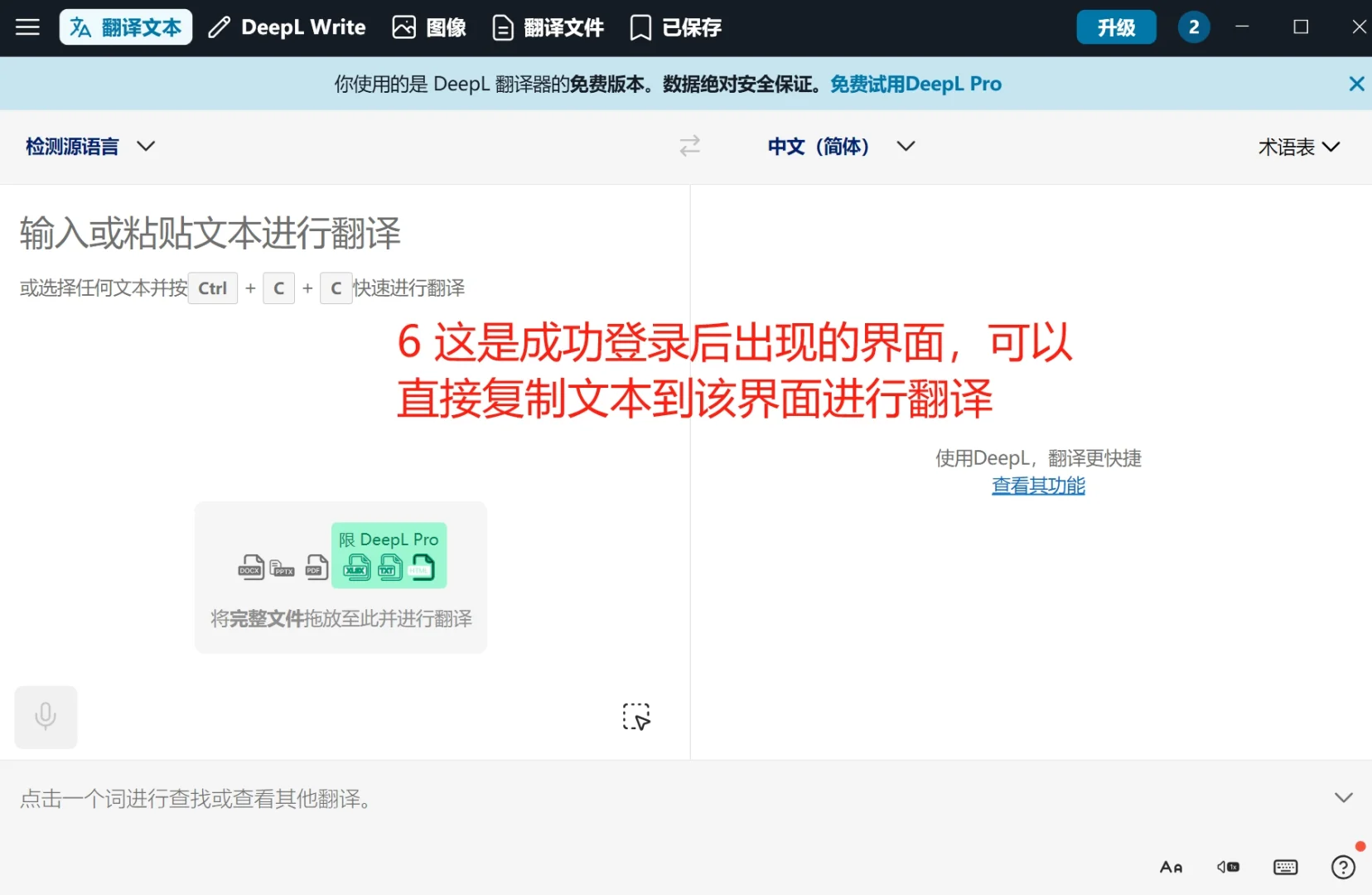Open the 图像 translation tab
The height and width of the screenshot is (895, 1372).
tap(429, 27)
